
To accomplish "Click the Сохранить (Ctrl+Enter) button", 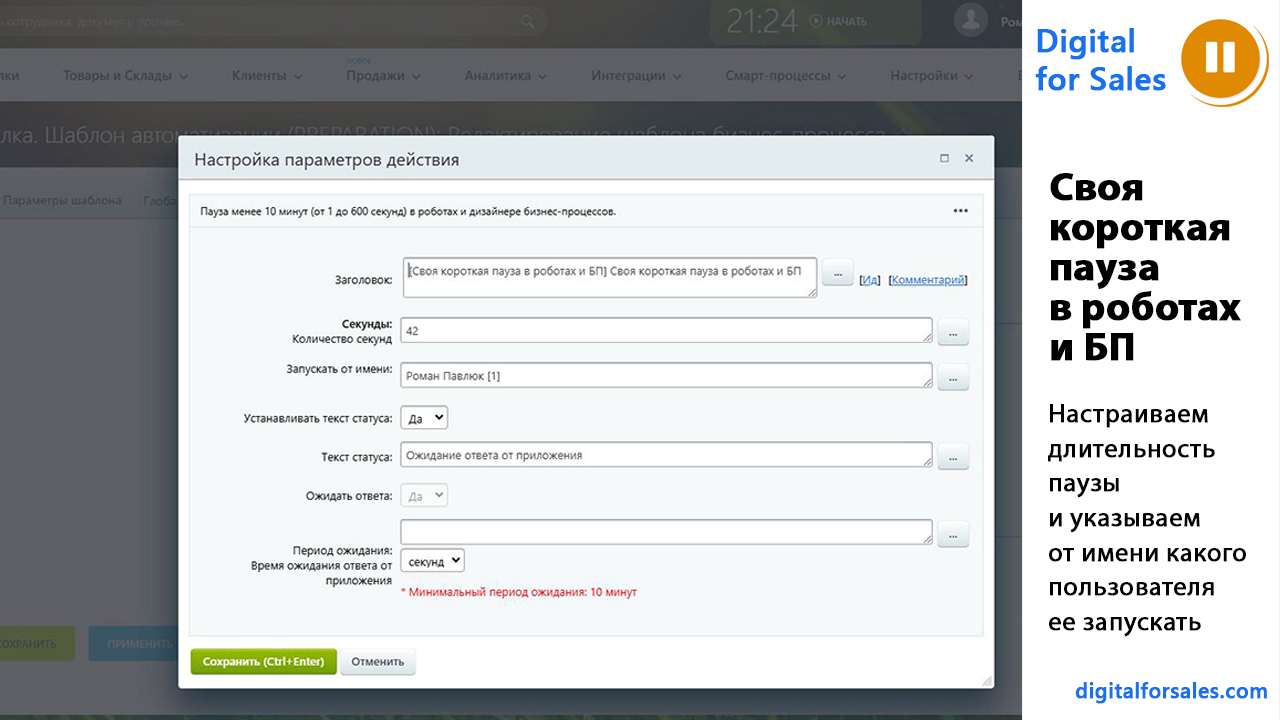I will 264,662.
